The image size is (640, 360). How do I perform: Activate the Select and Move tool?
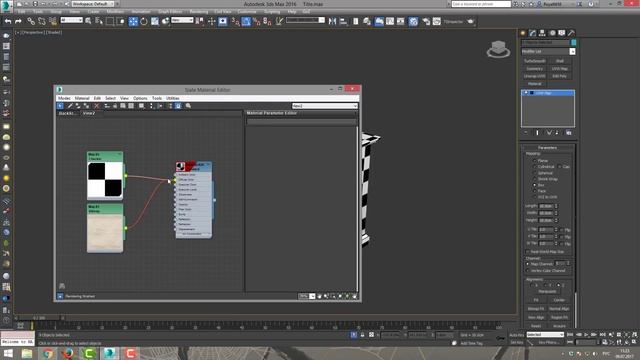[x=133, y=21]
